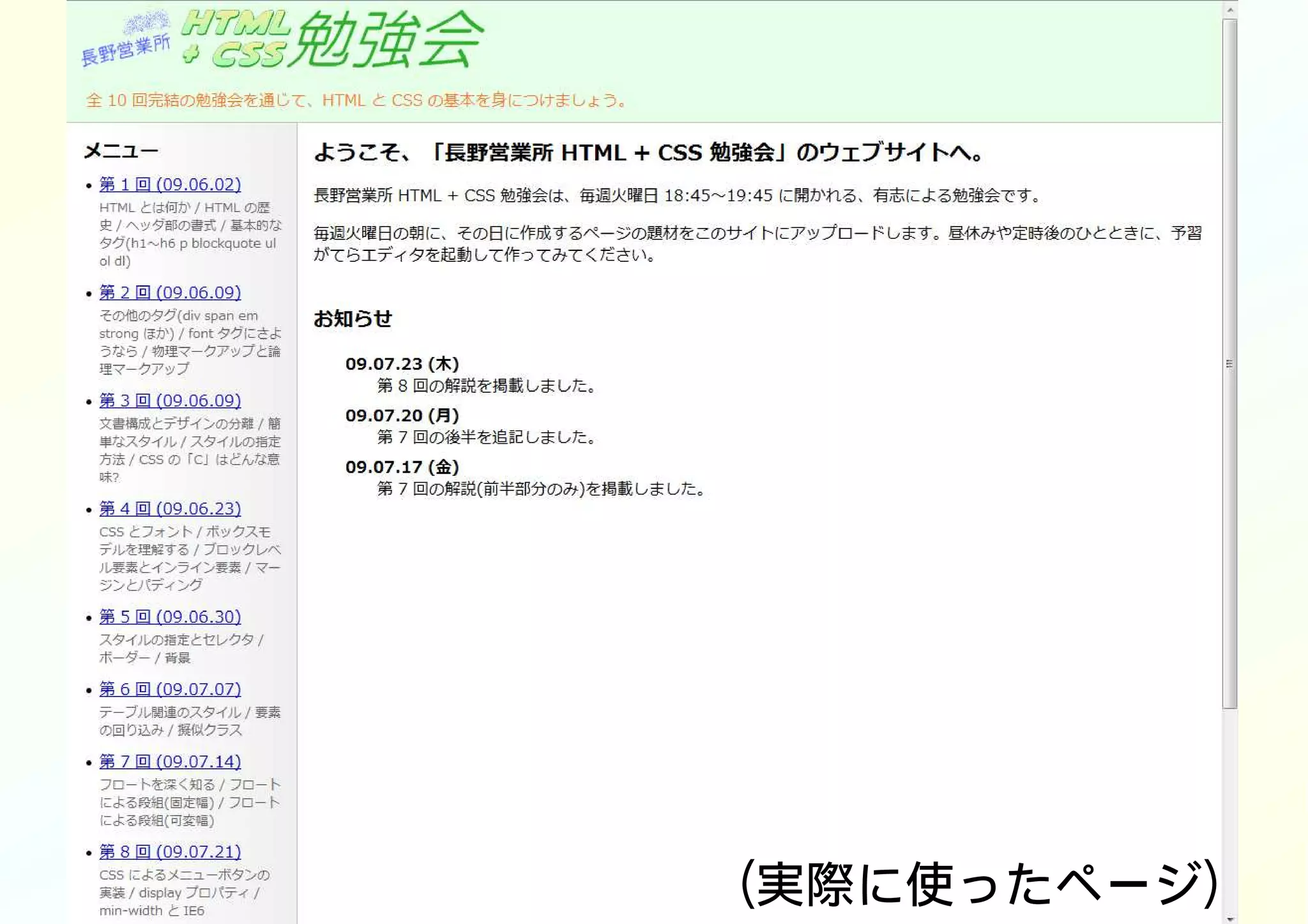Click the お知らせ heading
1308x924 pixels.
(x=353, y=318)
